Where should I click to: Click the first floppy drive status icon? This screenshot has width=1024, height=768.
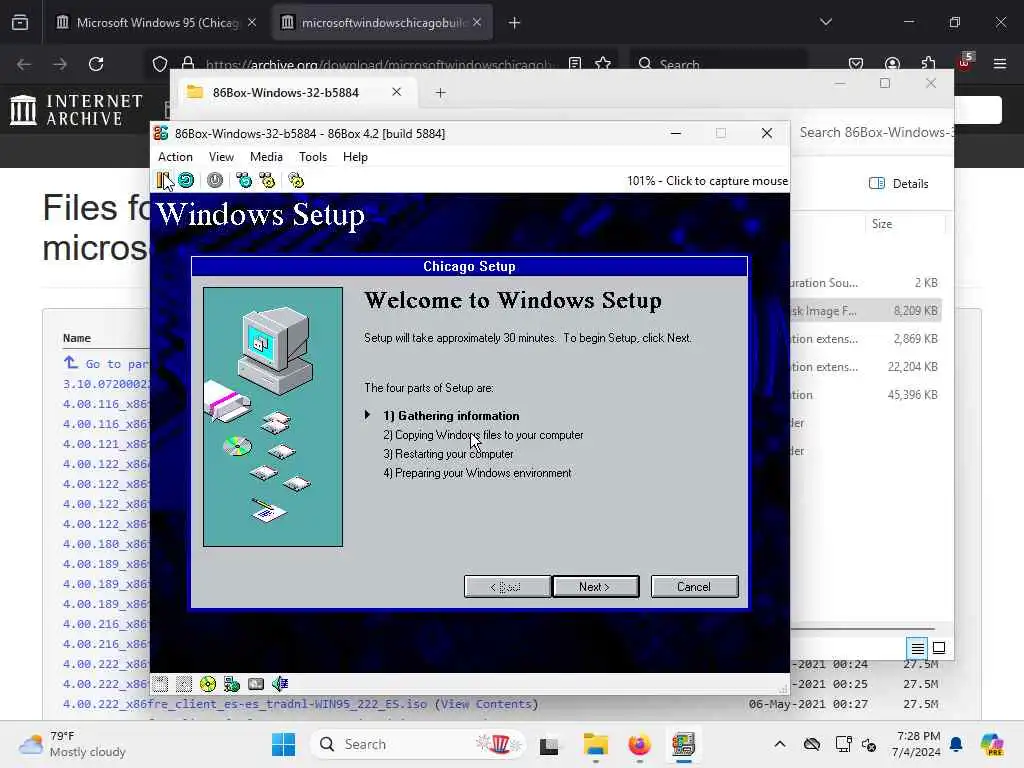pos(160,684)
